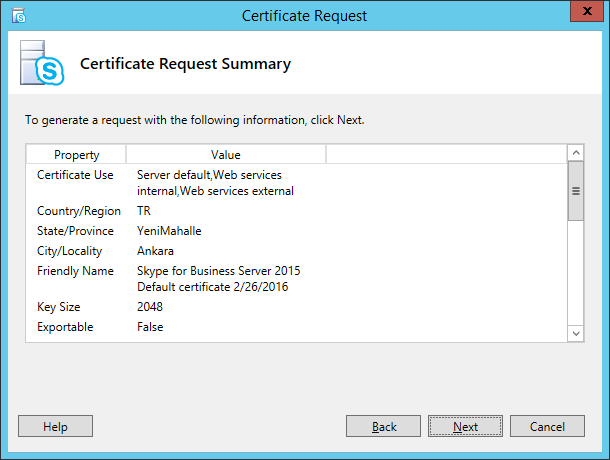This screenshot has width=610, height=460.
Task: Click the 'To generate a request' instruction text
Action: 195,120
